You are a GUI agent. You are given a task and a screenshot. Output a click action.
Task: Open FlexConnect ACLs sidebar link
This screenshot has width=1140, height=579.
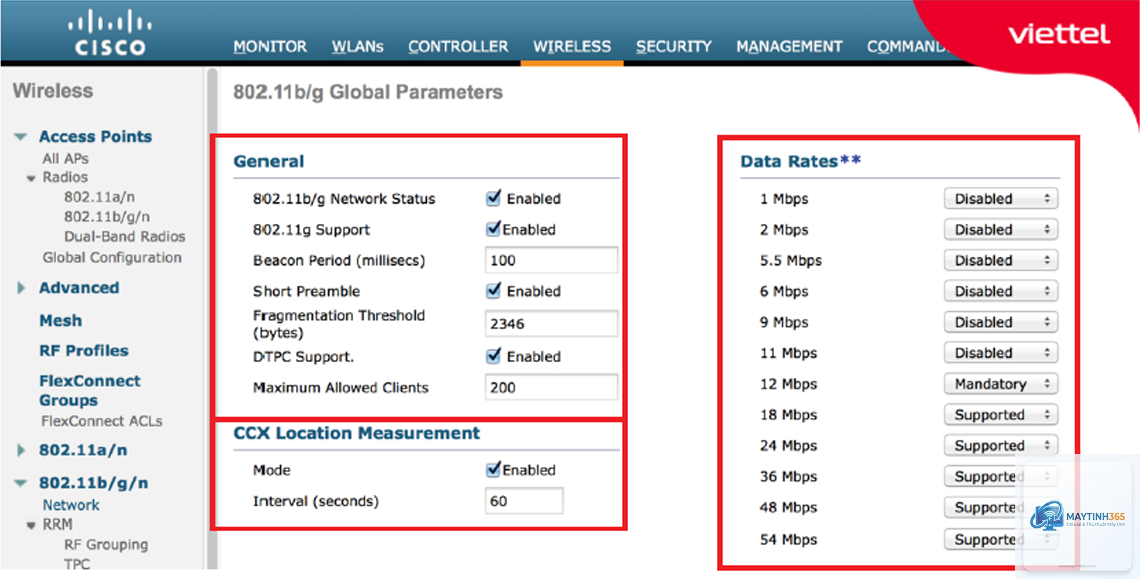click(102, 421)
